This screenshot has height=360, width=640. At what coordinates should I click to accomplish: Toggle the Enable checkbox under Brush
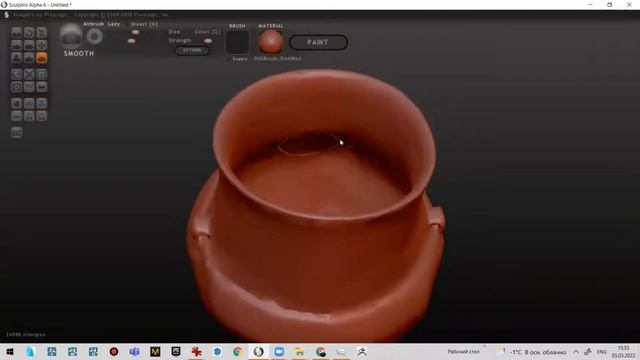point(237,59)
